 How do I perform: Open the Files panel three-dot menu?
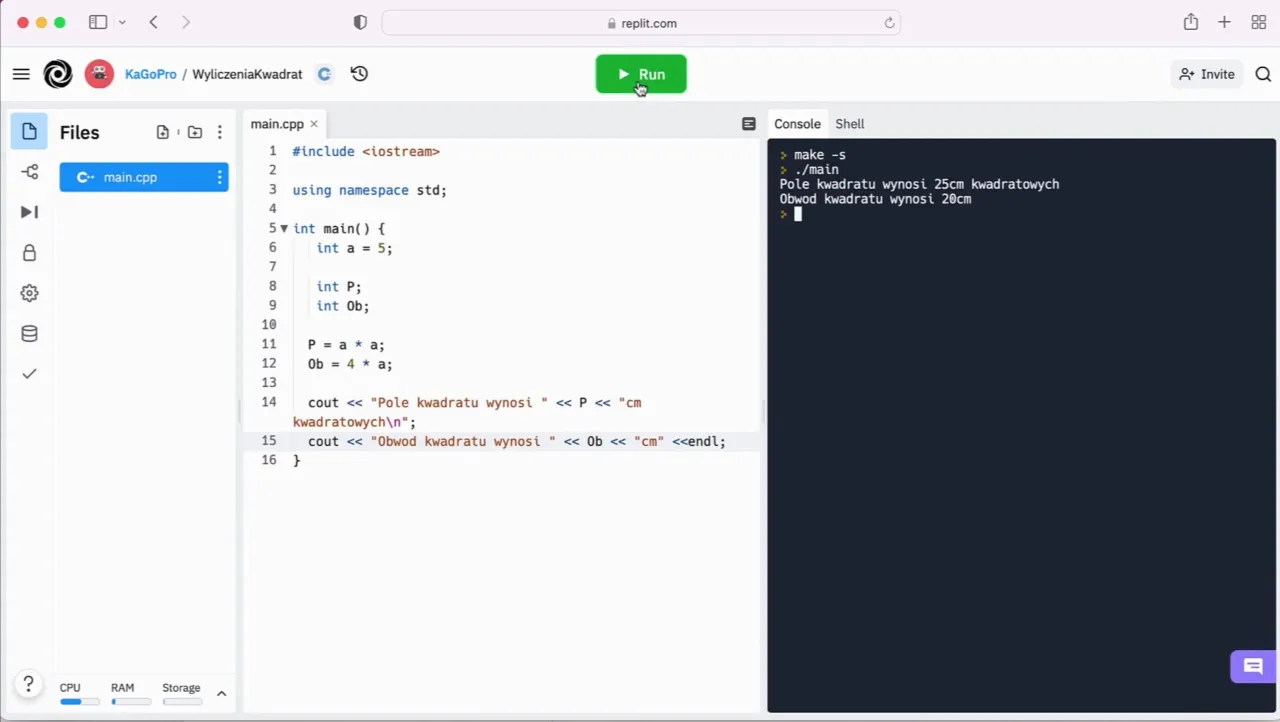[220, 132]
